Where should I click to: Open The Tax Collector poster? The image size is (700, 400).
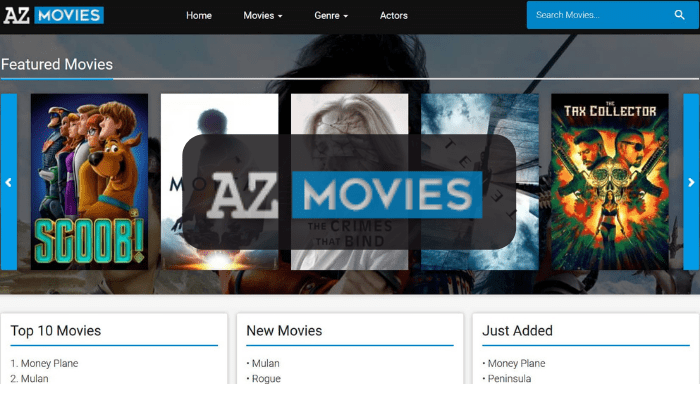tap(610, 182)
